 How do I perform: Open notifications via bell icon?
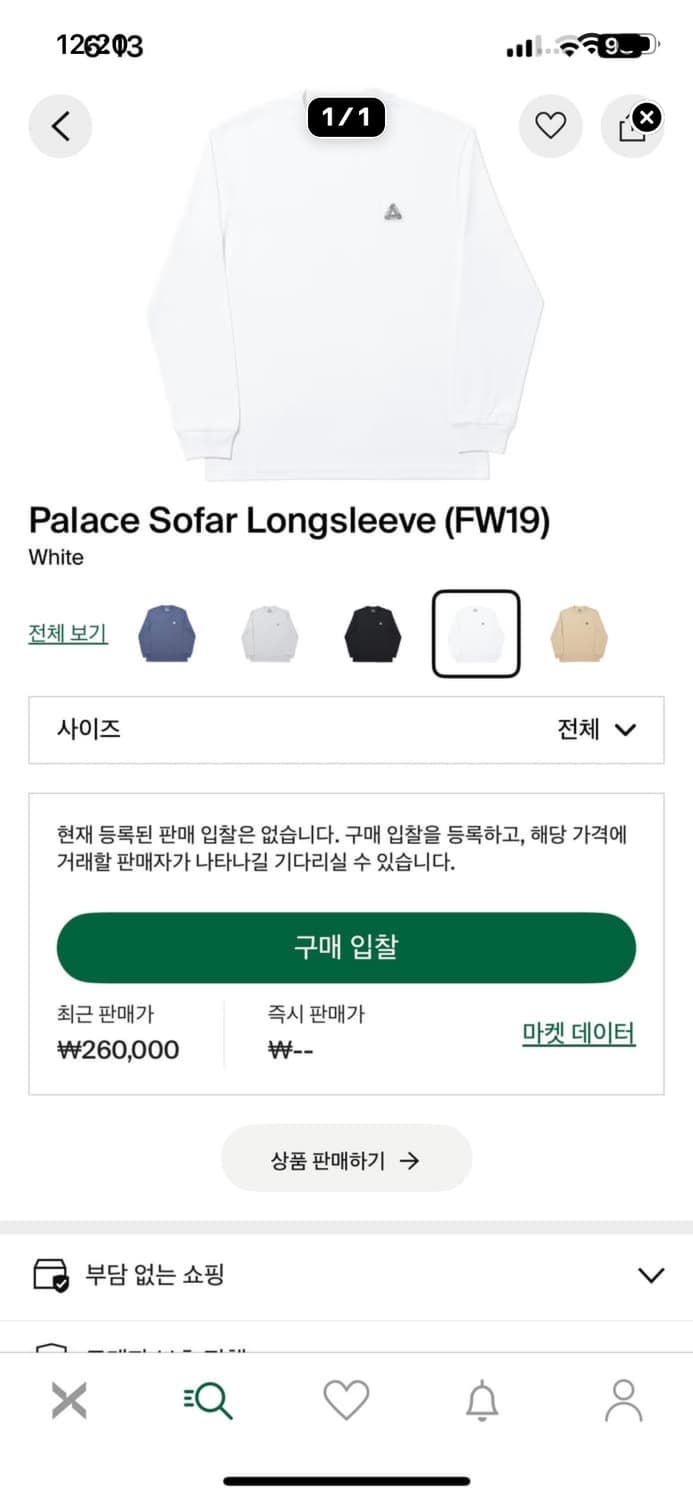484,1401
